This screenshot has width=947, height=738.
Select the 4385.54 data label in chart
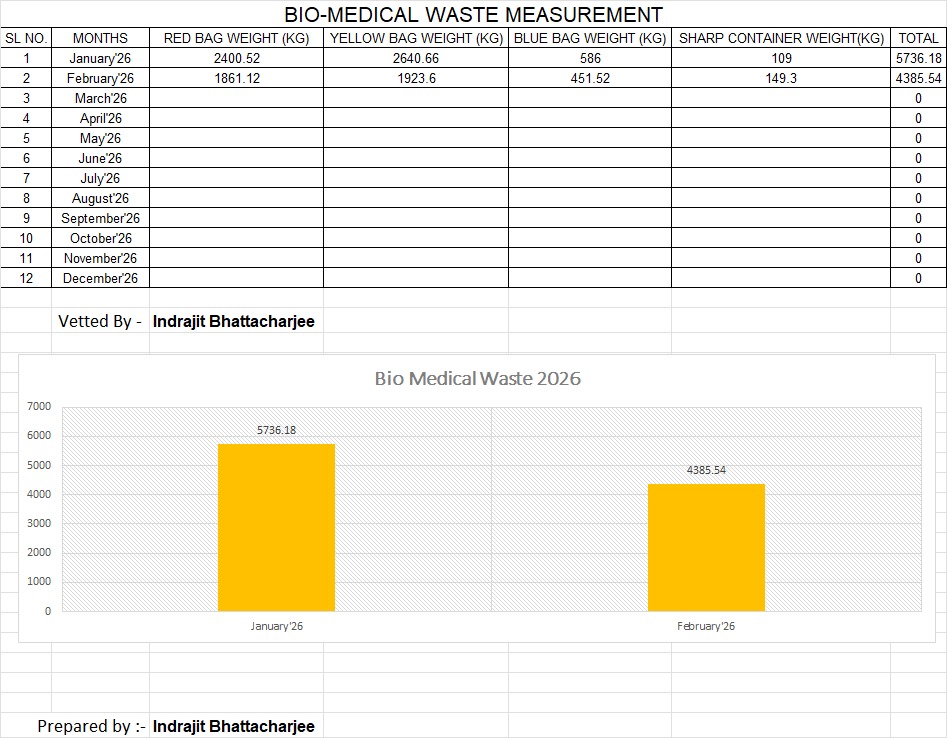coord(706,469)
